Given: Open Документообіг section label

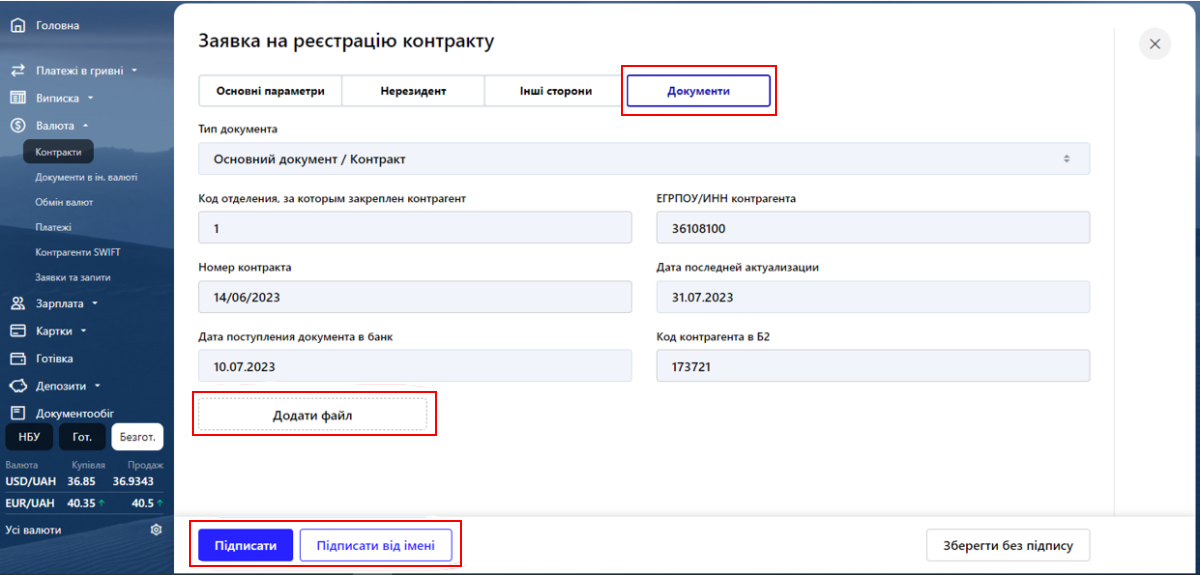Looking at the screenshot, I should (75, 412).
